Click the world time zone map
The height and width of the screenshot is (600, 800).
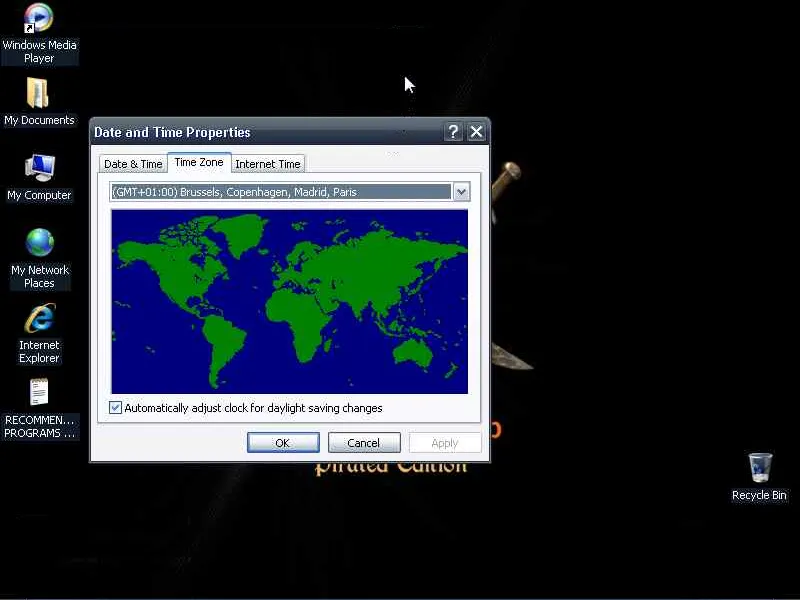pos(289,301)
